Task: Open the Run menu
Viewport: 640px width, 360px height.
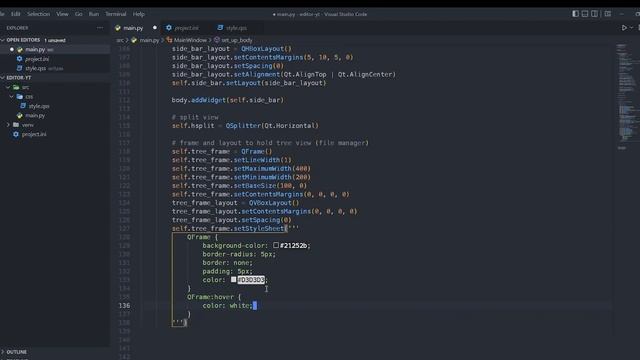Action: (93, 14)
